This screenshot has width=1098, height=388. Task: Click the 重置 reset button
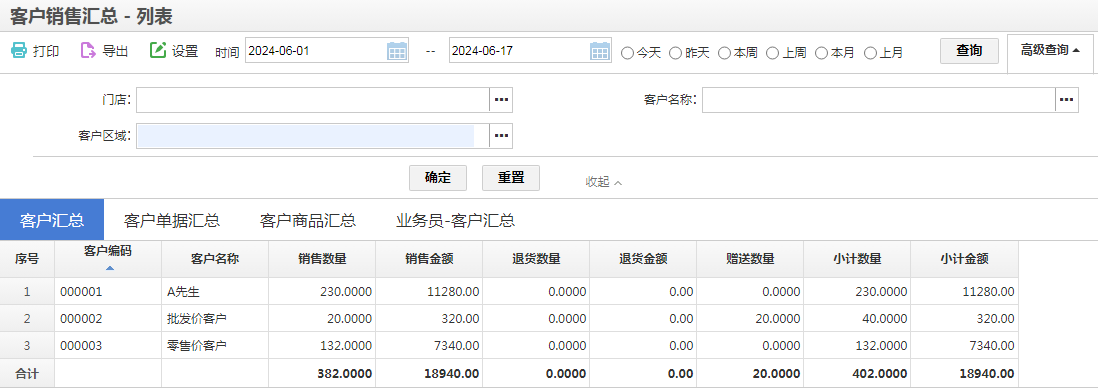coord(511,178)
